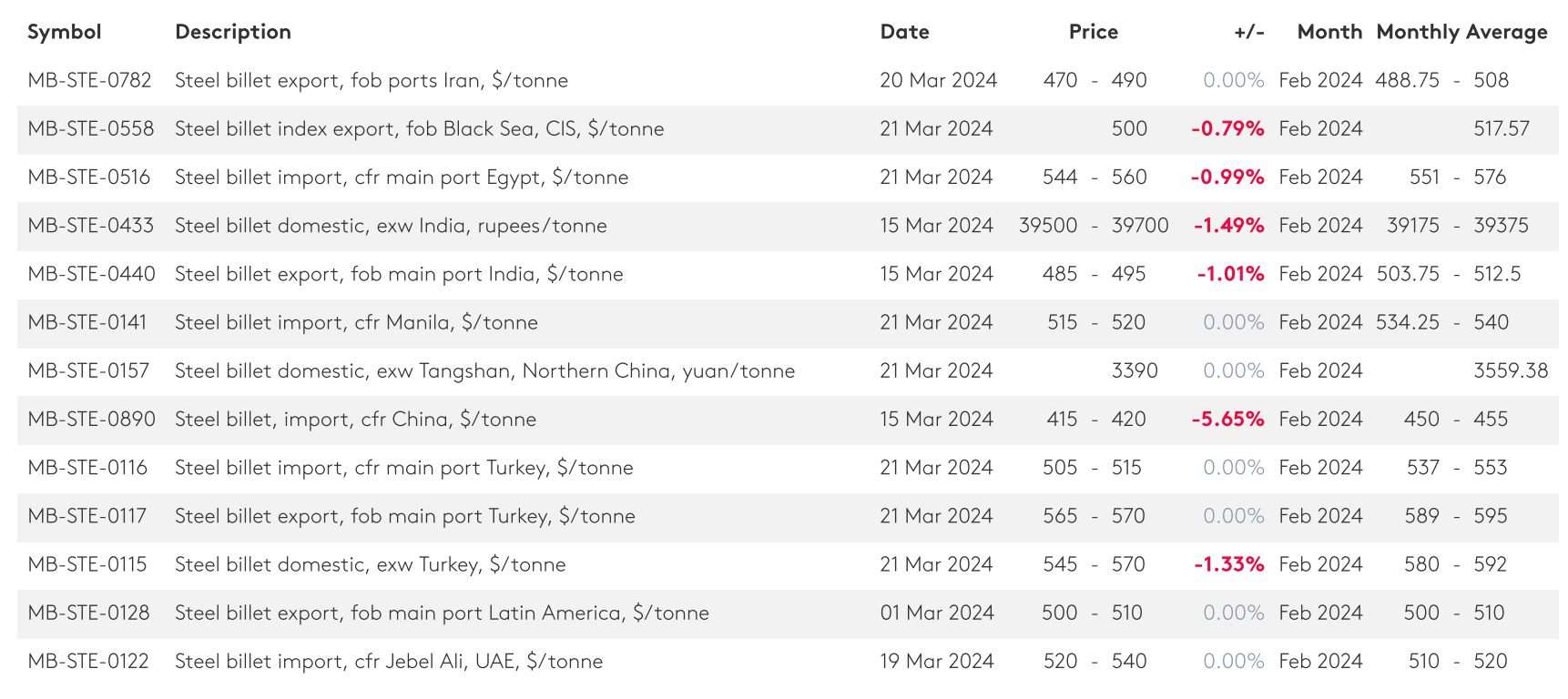Click the Symbol column header
Image resolution: width=1568 pixels, height=699 pixels.
point(64,32)
